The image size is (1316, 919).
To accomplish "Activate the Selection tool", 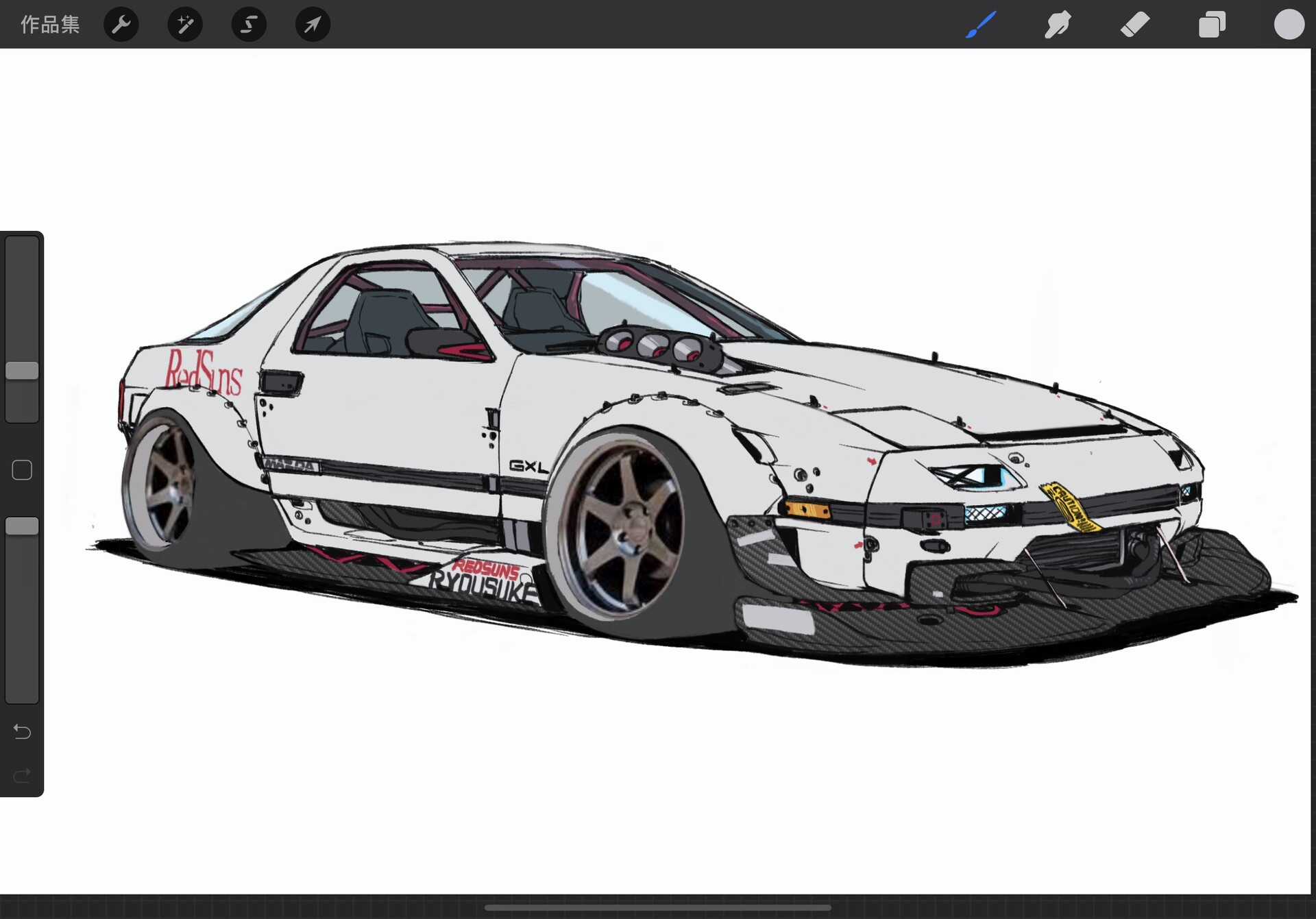I will tap(249, 25).
